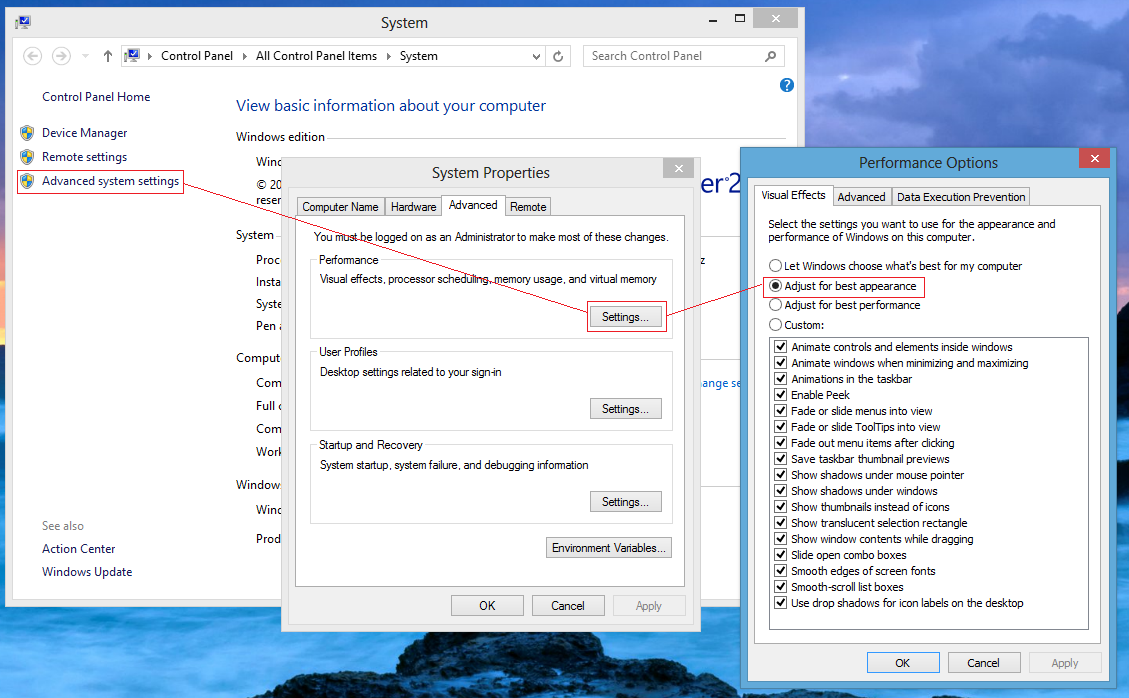
Task: Click the blue Help question mark icon
Action: coord(787,85)
